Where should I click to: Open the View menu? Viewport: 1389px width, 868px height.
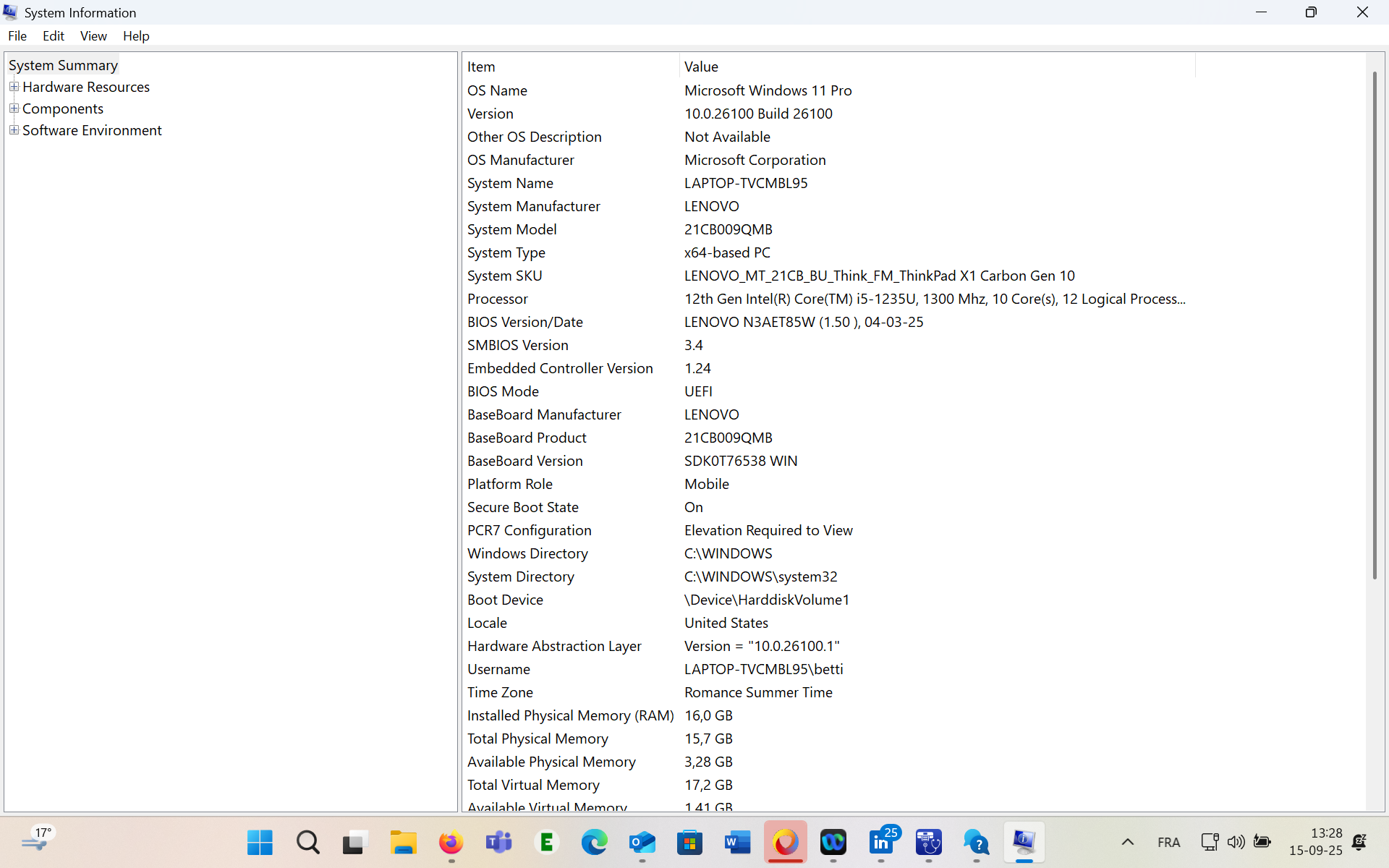tap(93, 35)
